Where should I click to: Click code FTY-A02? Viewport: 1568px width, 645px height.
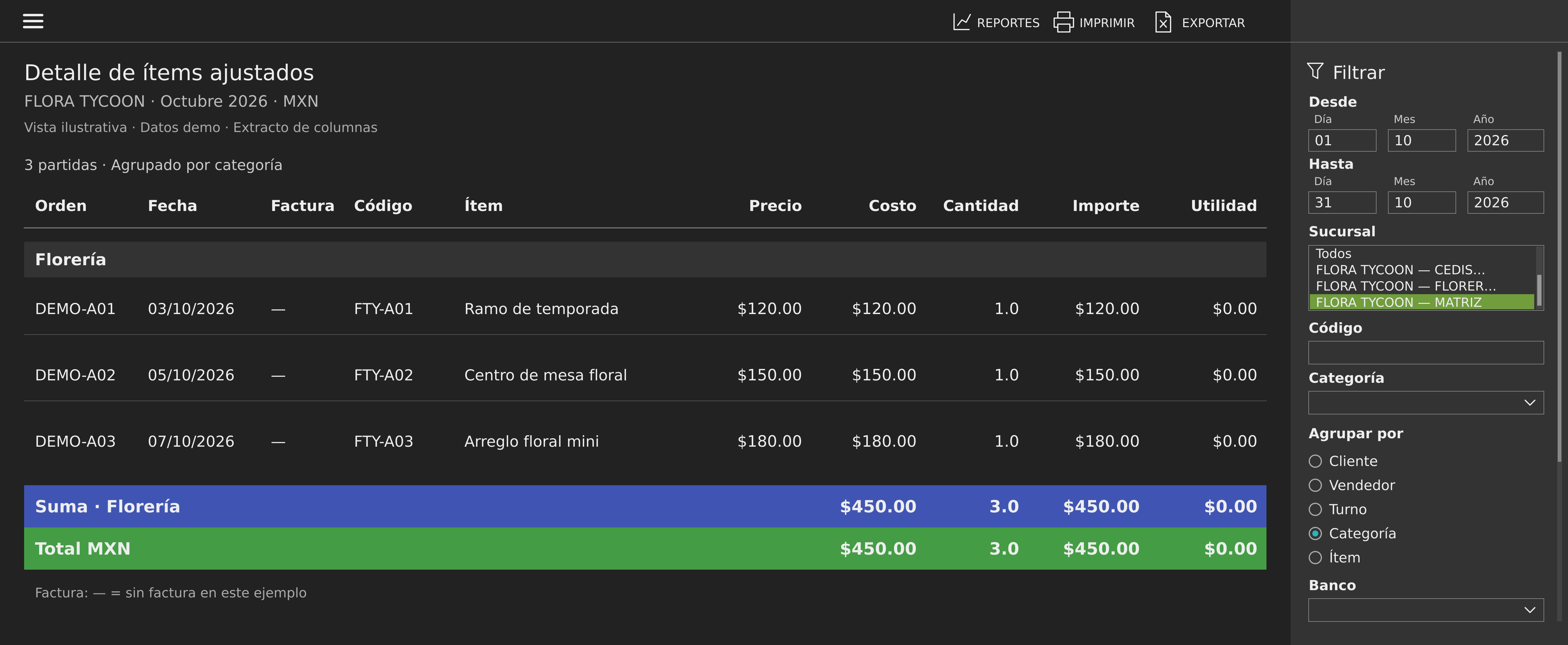pyautogui.click(x=384, y=376)
